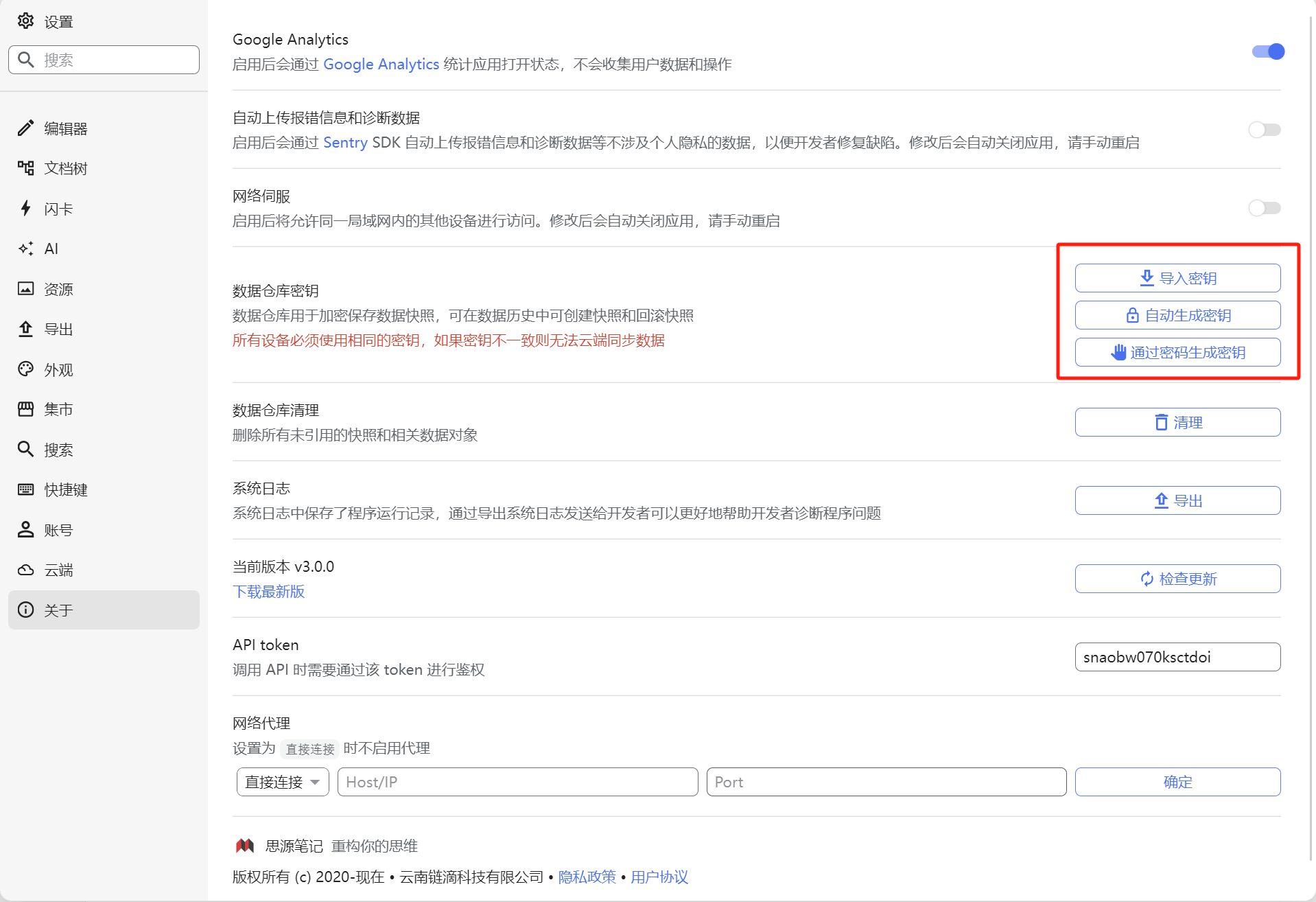Switch to the 闪卡 settings tab
The height and width of the screenshot is (902, 1316).
(104, 209)
